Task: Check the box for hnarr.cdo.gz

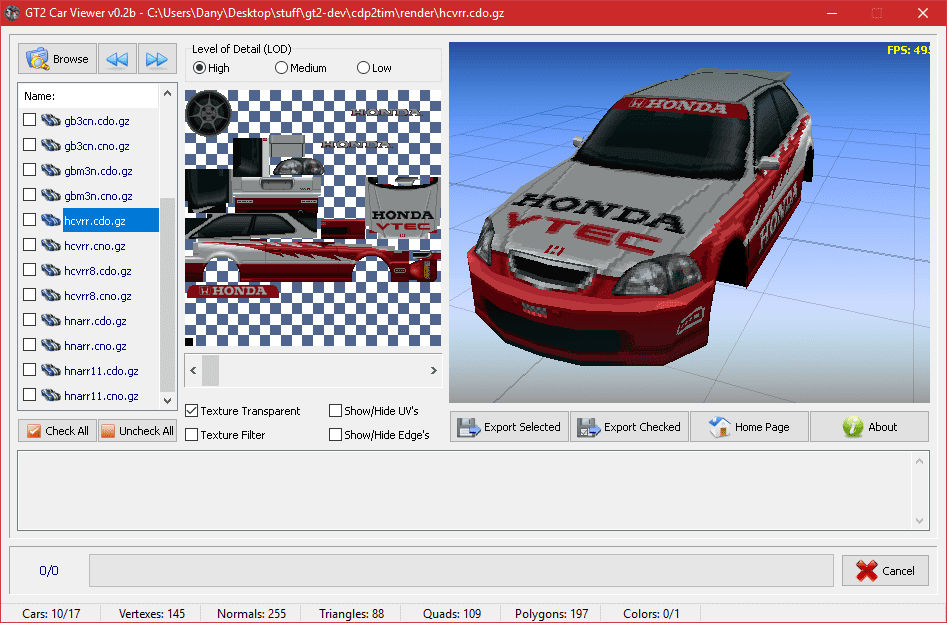Action: click(30, 320)
